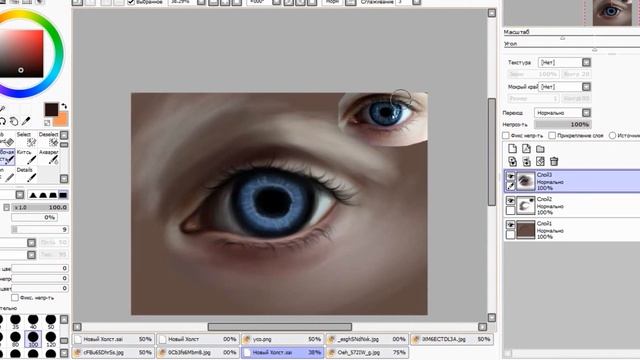Click the foreground dark color swatch
Image resolution: width=640 pixels, height=360 pixels.
[51, 109]
